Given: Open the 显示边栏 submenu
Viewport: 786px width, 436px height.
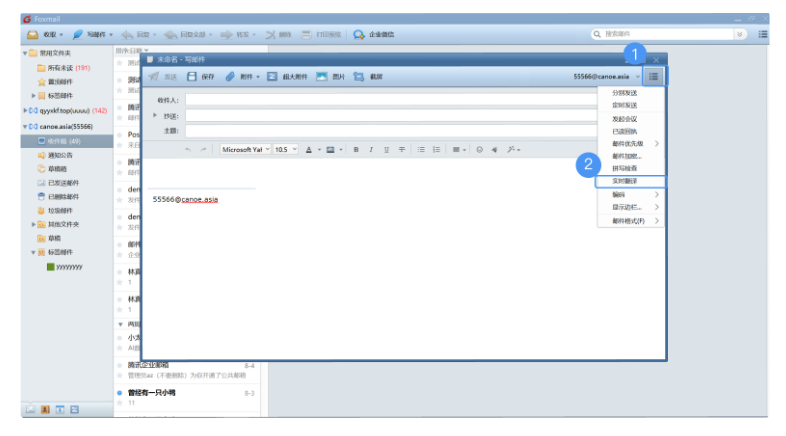Looking at the screenshot, I should tap(631, 207).
